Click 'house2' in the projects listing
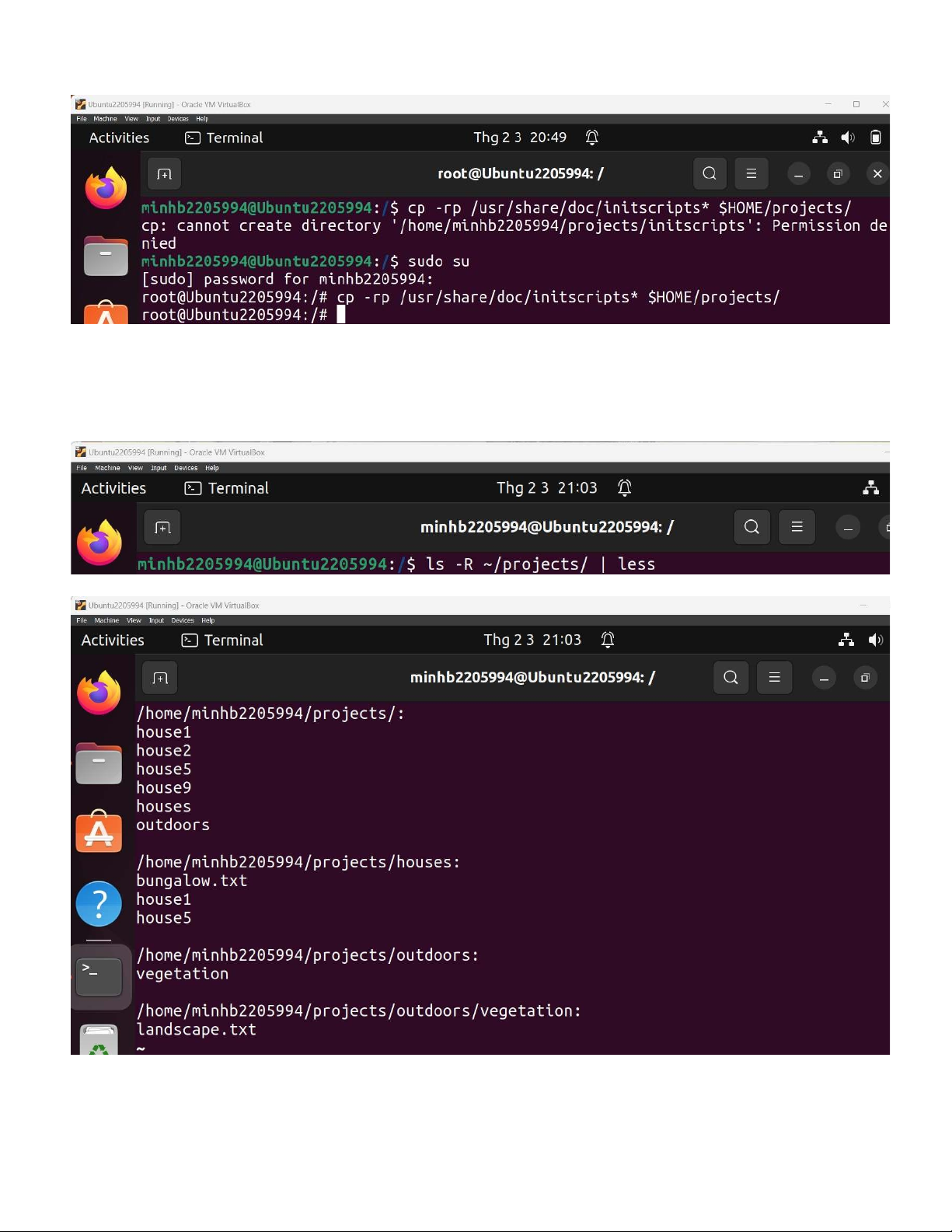Image resolution: width=952 pixels, height=1232 pixels. coord(164,751)
